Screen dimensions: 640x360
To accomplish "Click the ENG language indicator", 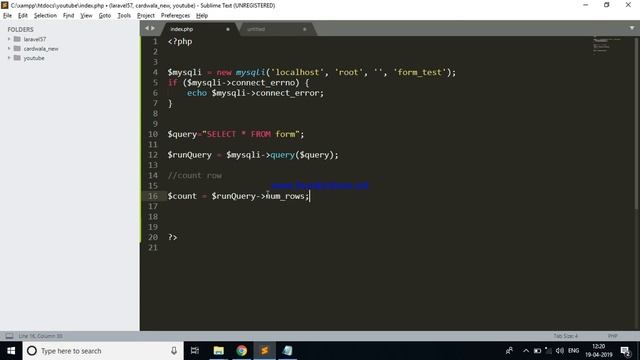I will pos(573,351).
